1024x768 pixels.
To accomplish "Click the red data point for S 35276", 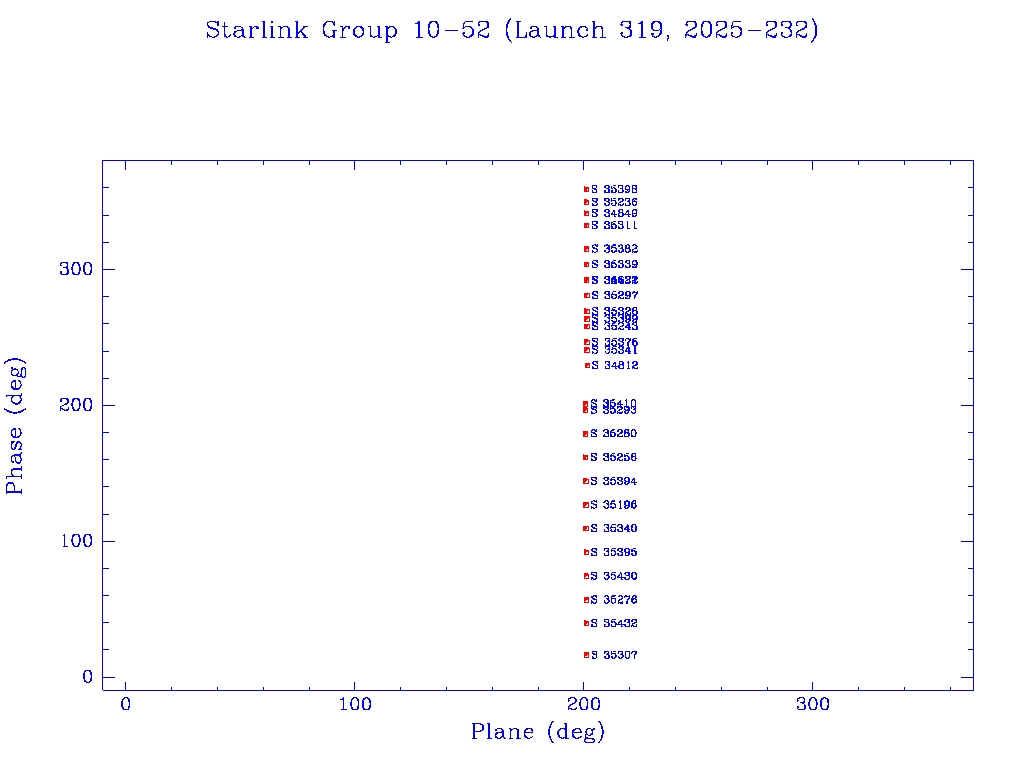I will (587, 600).
